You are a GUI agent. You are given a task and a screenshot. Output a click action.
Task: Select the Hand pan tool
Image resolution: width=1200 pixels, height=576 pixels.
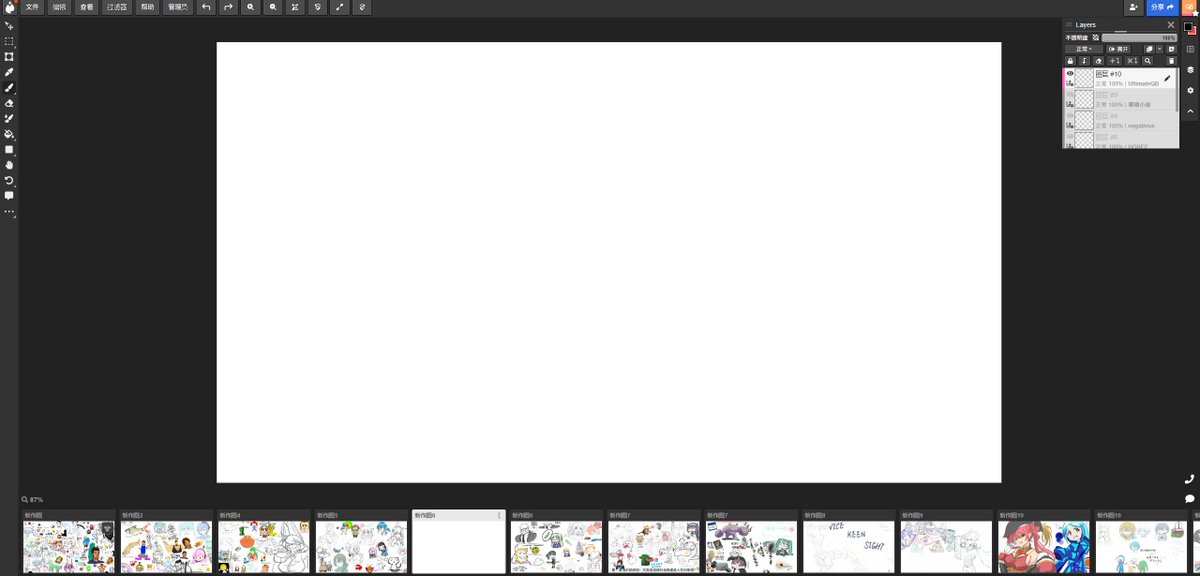pos(9,165)
